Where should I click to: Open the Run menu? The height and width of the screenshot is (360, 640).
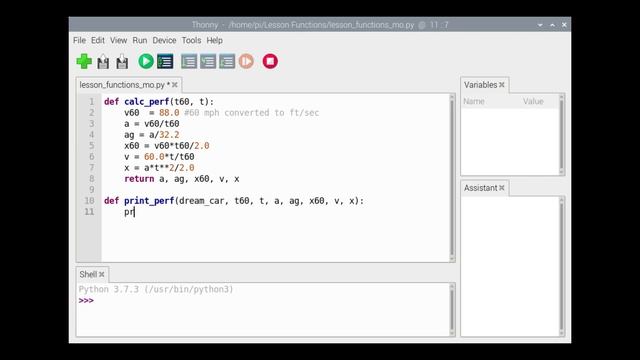tap(140, 40)
